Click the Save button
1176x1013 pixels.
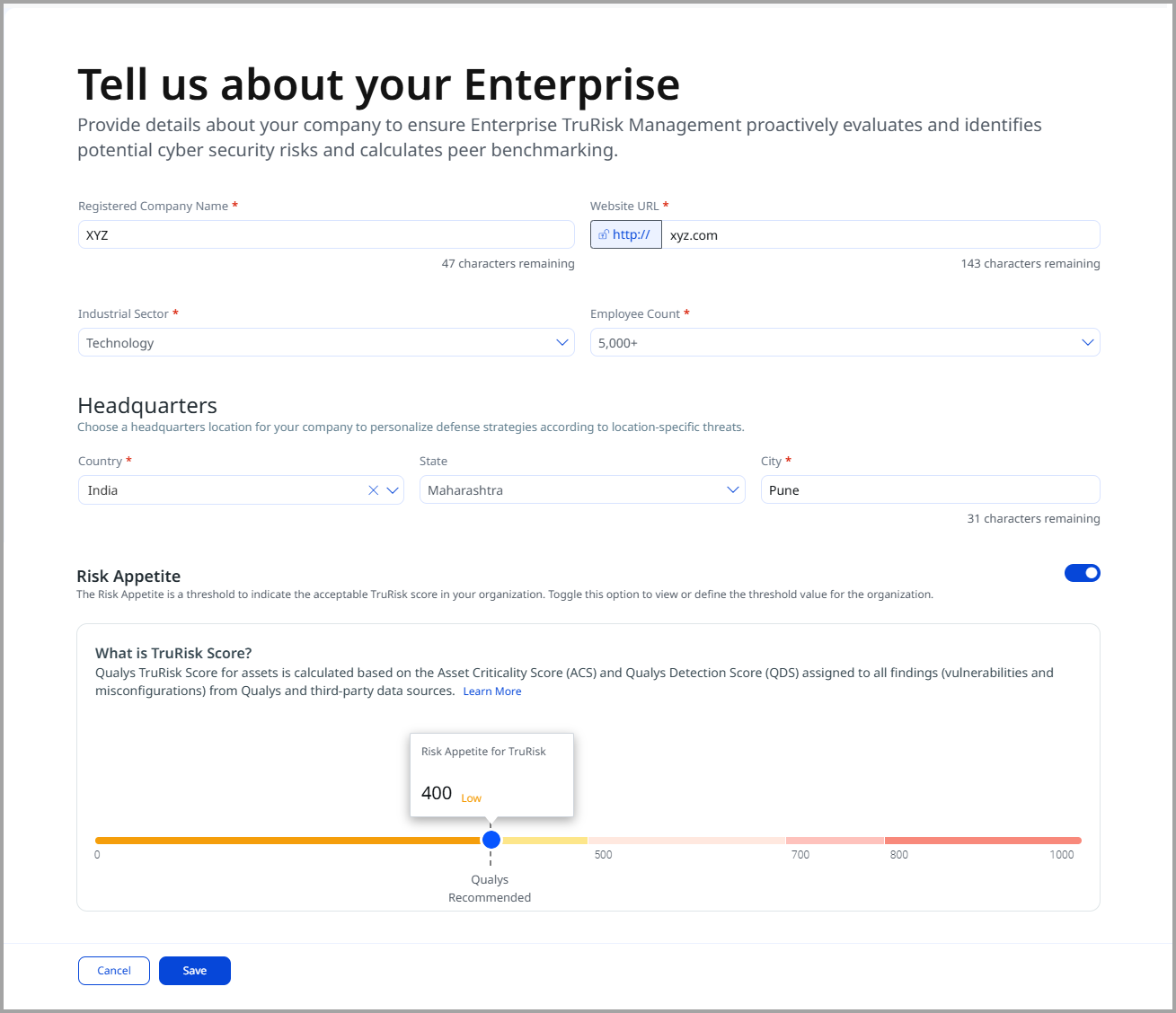pos(195,971)
